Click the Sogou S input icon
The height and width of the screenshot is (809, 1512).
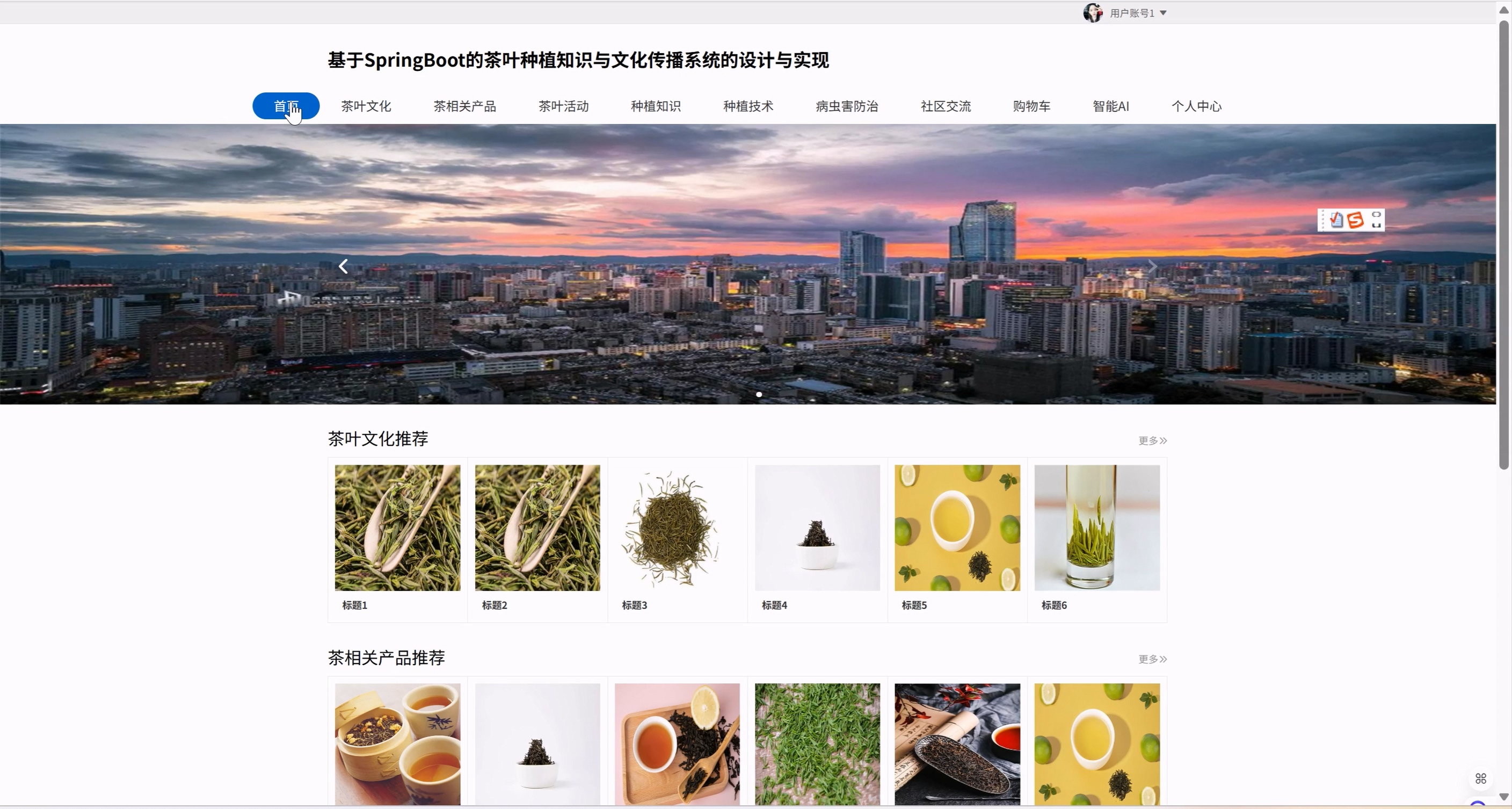click(x=1355, y=220)
